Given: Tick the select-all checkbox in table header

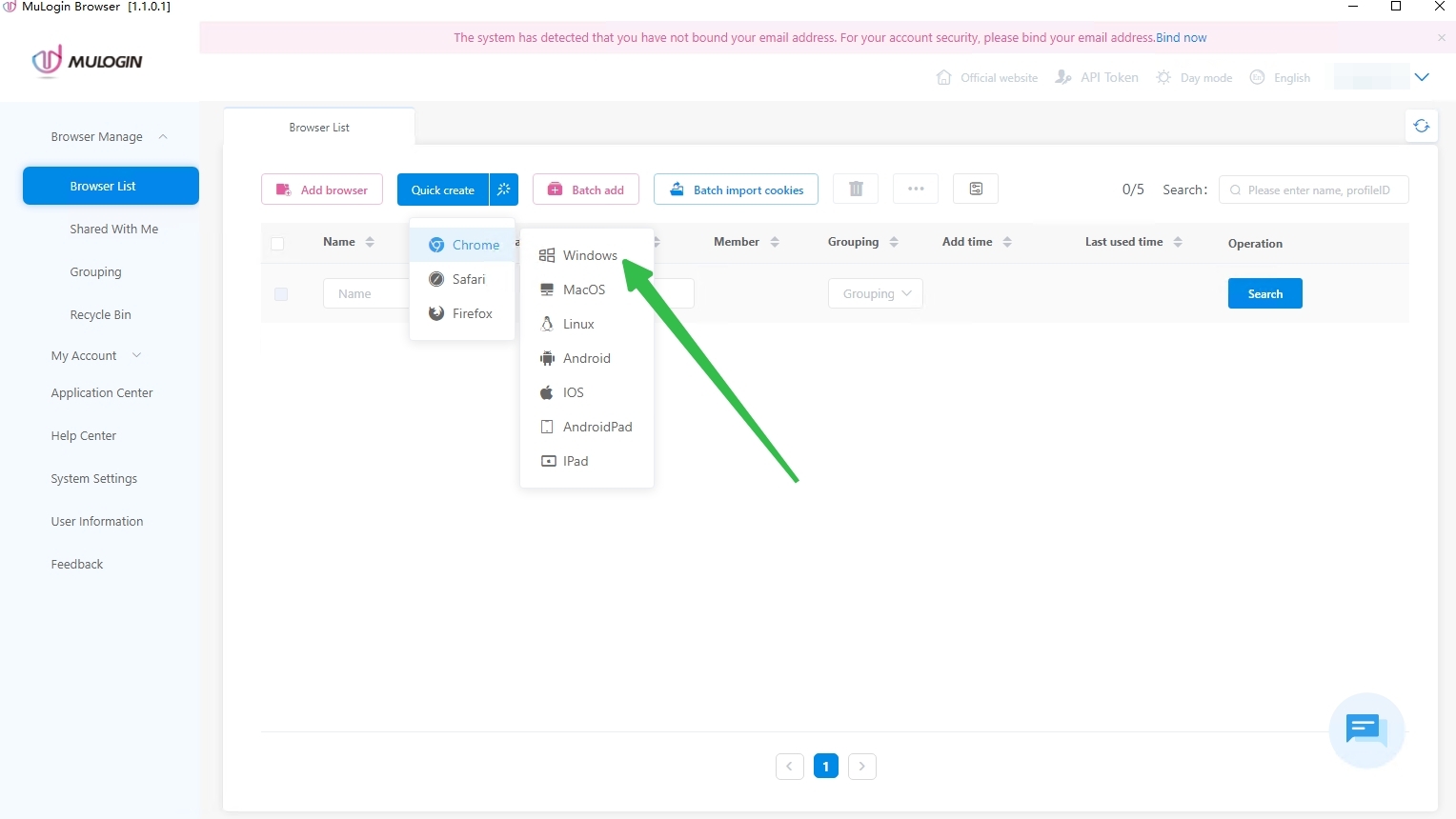Looking at the screenshot, I should pos(277,243).
